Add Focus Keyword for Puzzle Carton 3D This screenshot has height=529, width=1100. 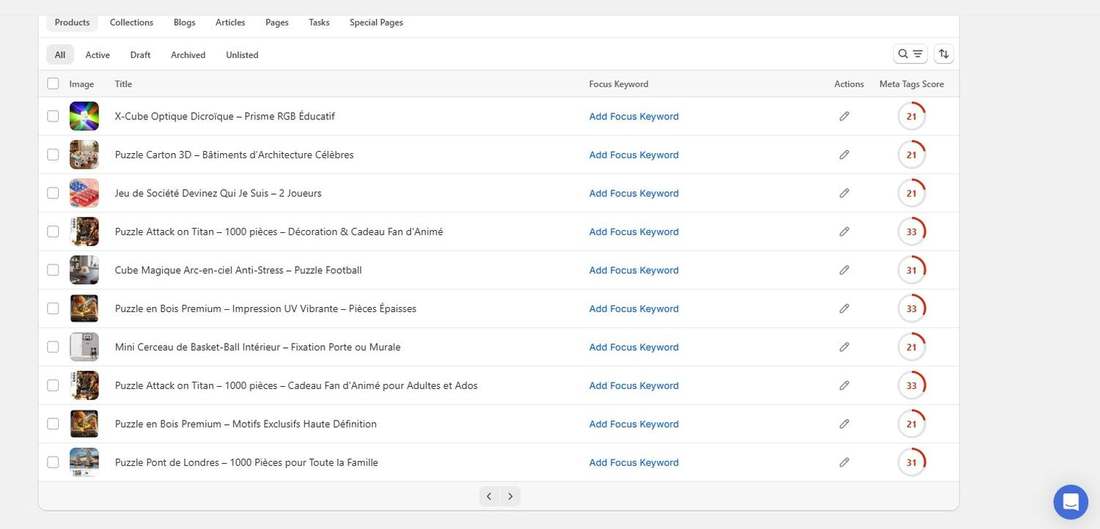click(x=634, y=155)
